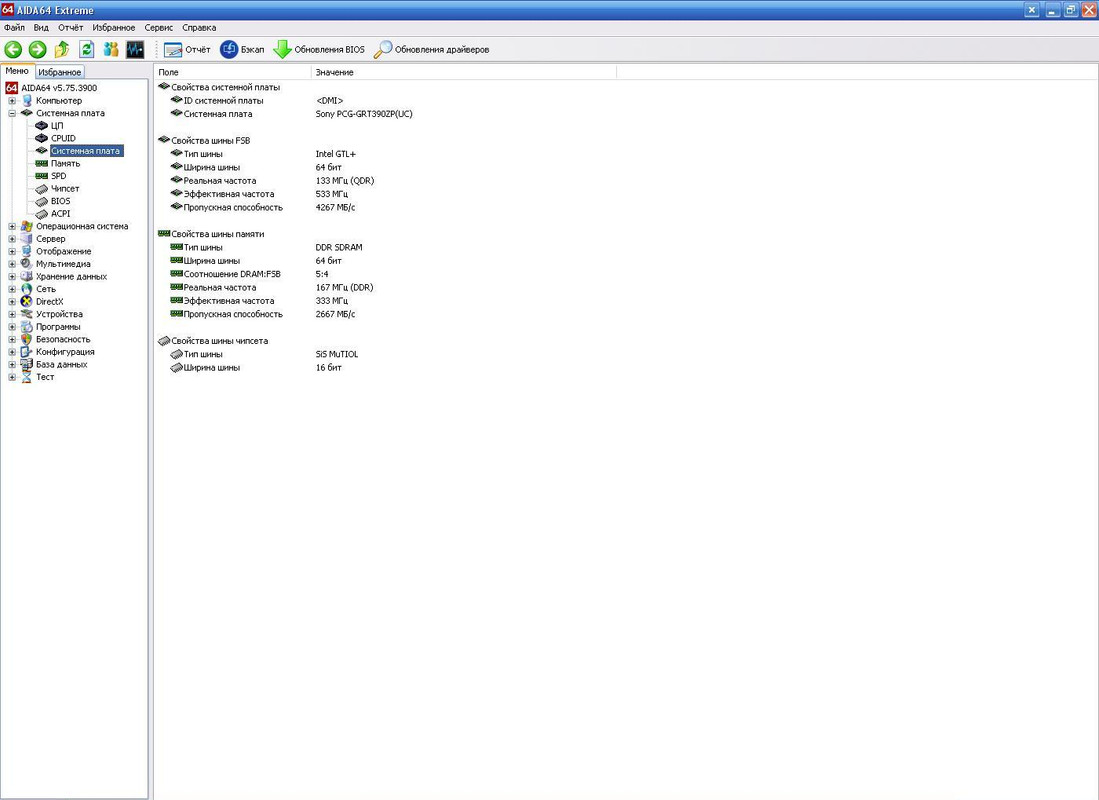Select the 133 МГц (QDR) value
The image size is (1099, 800).
click(345, 181)
